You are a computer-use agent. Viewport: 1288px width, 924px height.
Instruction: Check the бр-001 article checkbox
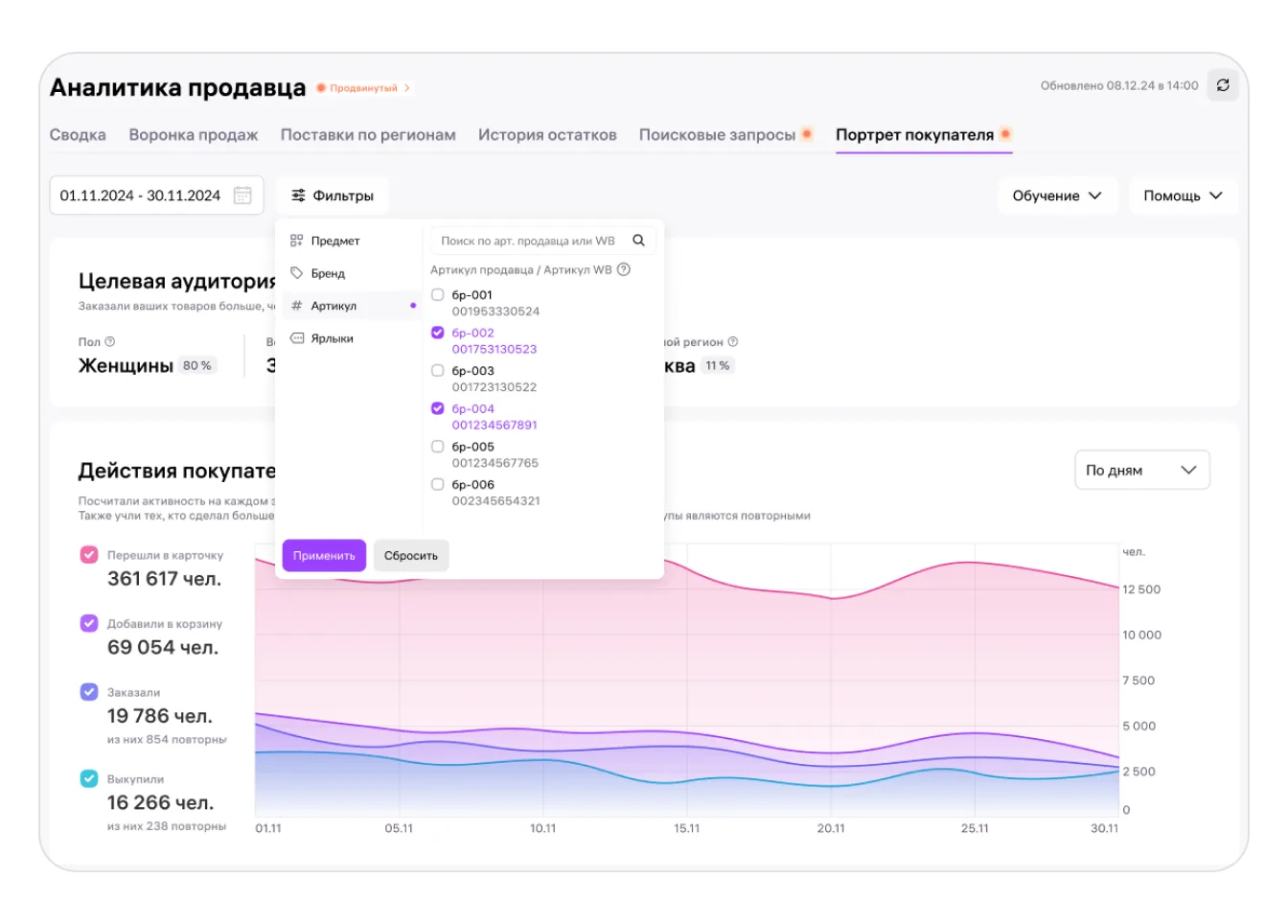(438, 295)
